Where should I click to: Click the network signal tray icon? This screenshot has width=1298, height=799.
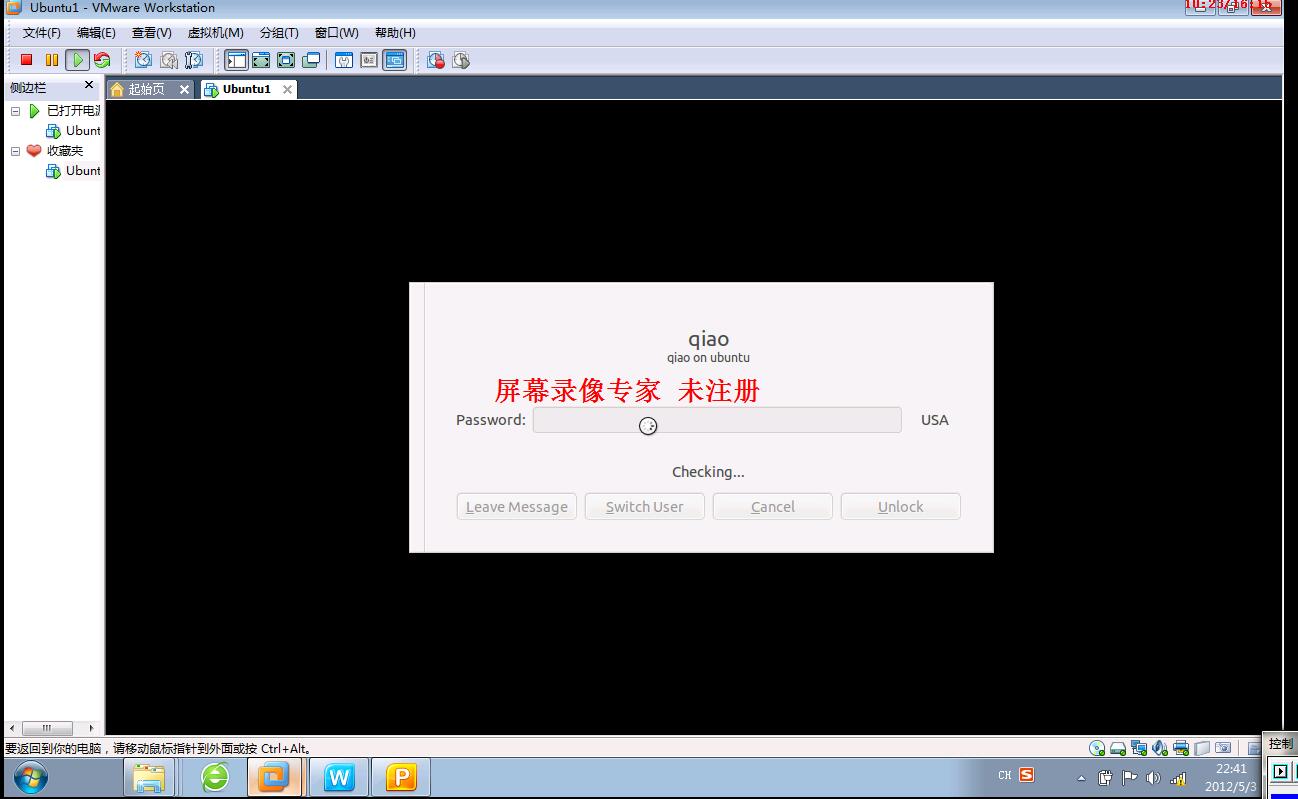(1178, 778)
